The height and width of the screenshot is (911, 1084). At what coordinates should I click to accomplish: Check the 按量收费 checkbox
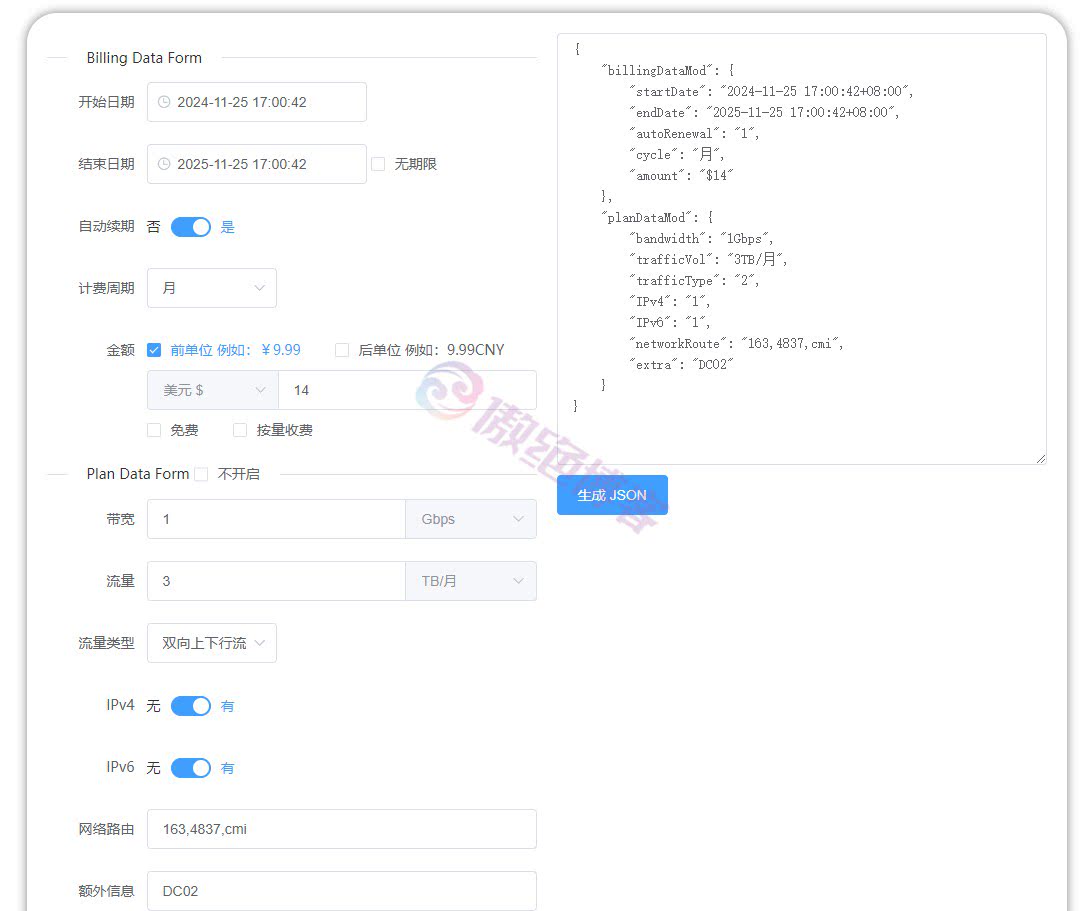[x=240, y=431]
